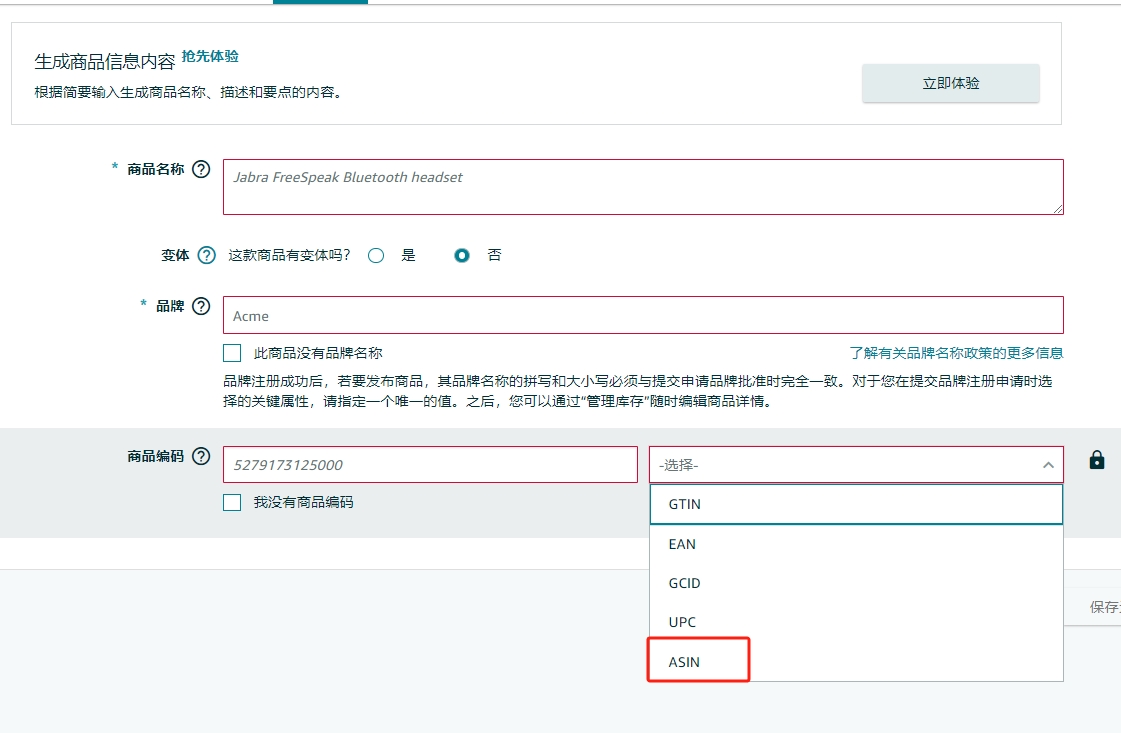Tick the 我没有商品编码 checkbox
The height and width of the screenshot is (733, 1121).
[x=232, y=502]
